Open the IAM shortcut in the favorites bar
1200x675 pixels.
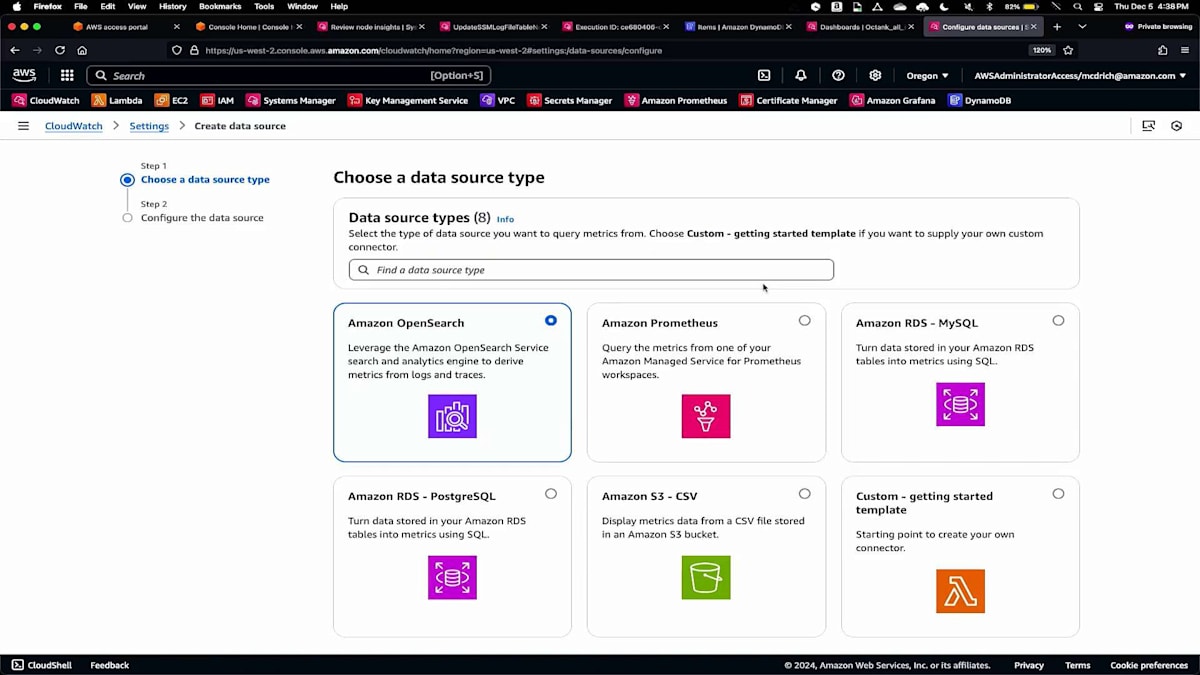217,100
